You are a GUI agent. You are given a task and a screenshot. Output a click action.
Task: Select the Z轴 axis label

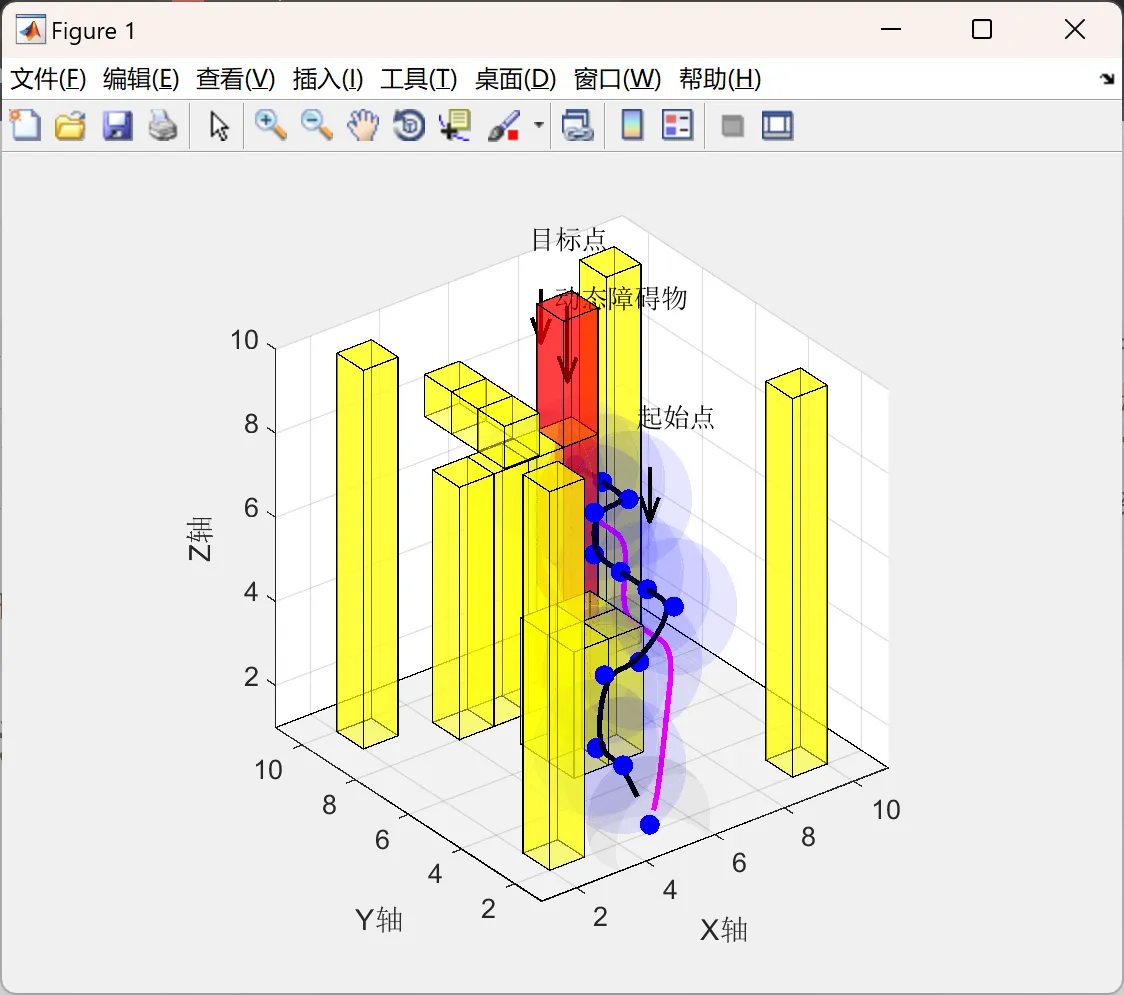[x=200, y=538]
